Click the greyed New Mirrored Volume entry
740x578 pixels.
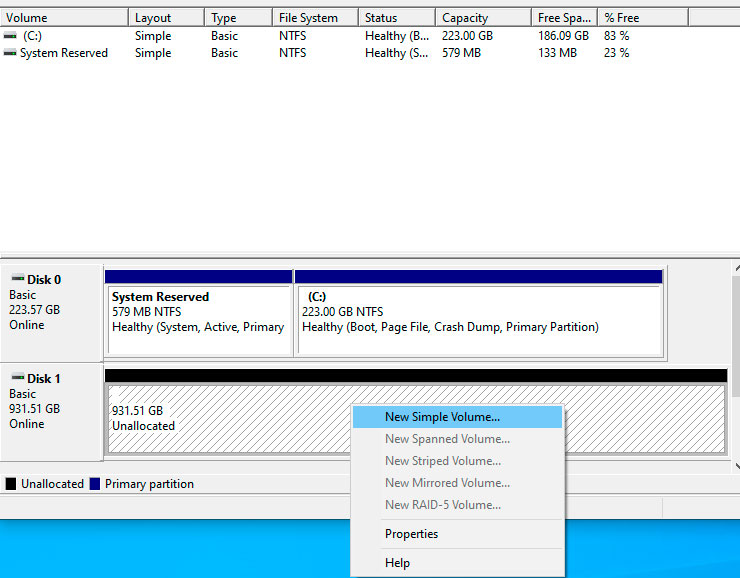pos(457,483)
